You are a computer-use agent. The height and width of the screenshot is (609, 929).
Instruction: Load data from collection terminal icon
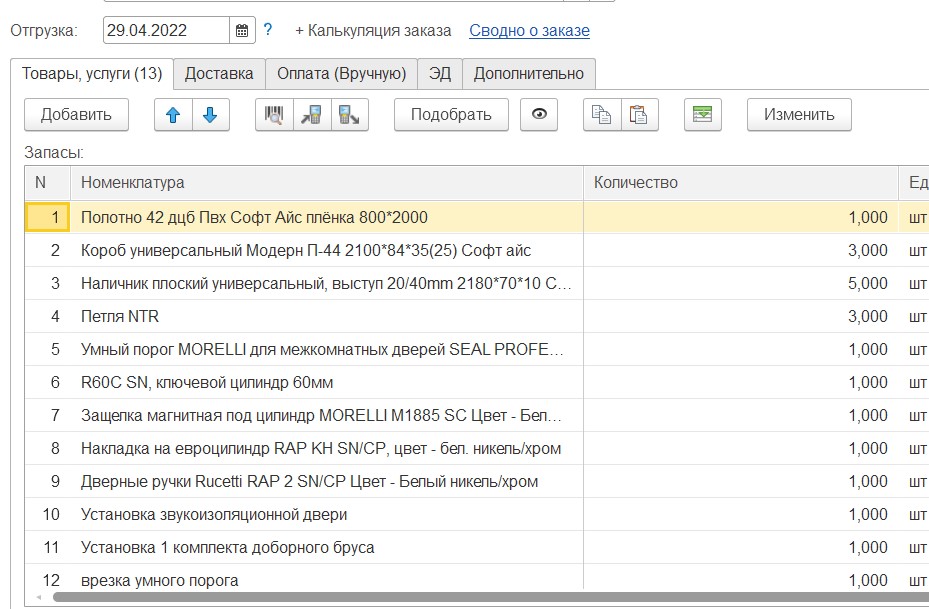tap(312, 115)
